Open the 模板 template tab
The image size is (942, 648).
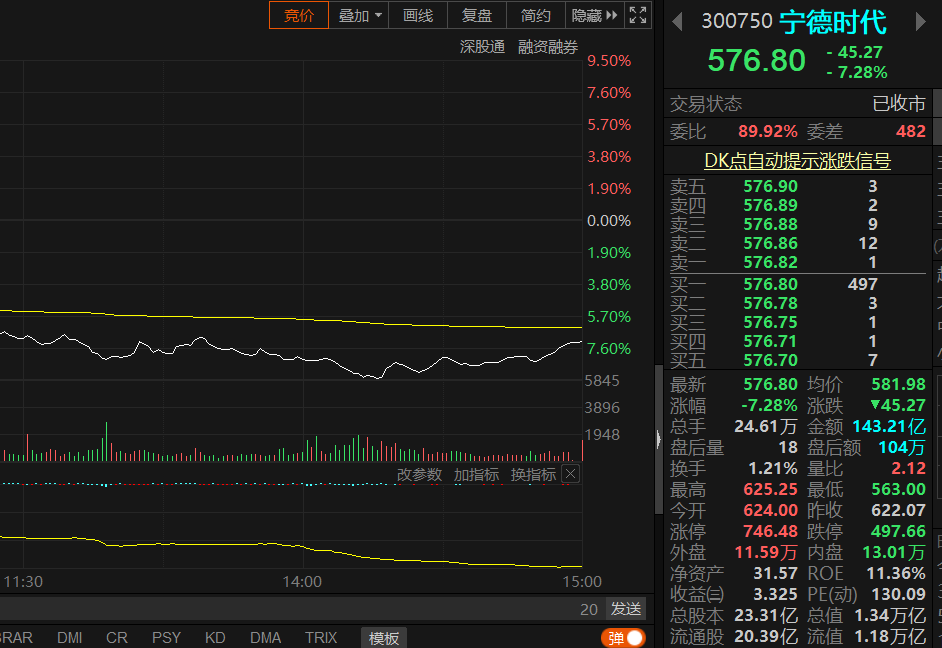click(384, 638)
